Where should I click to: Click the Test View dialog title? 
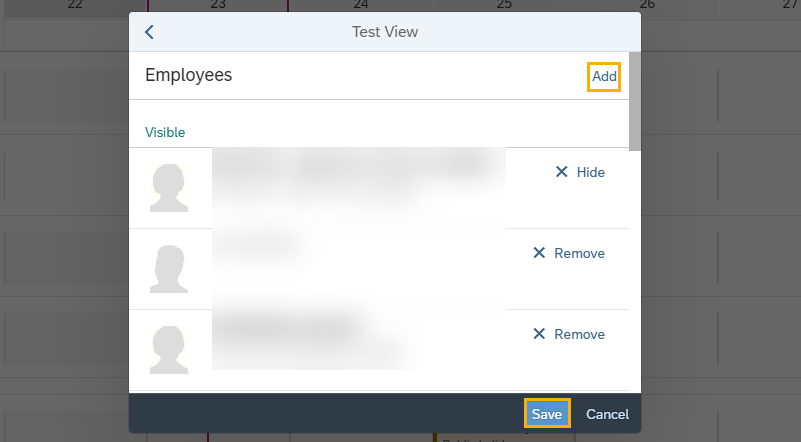(385, 32)
